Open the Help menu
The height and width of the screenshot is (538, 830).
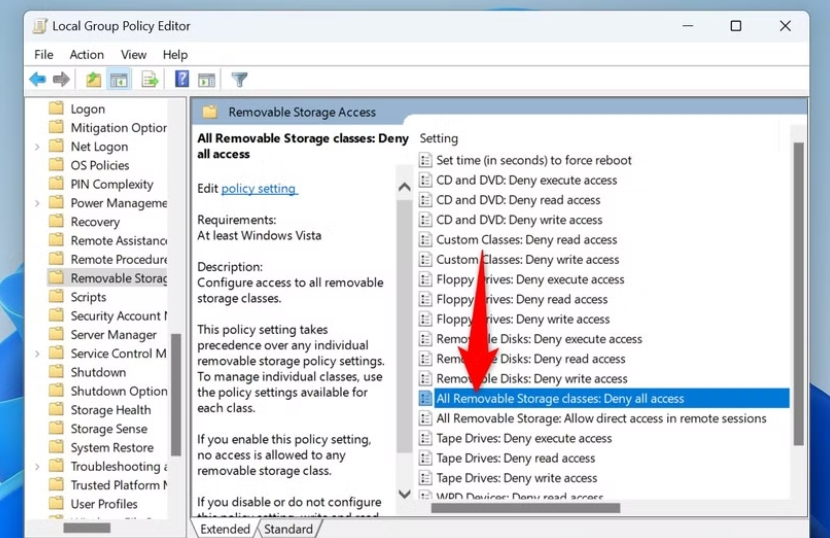point(175,55)
